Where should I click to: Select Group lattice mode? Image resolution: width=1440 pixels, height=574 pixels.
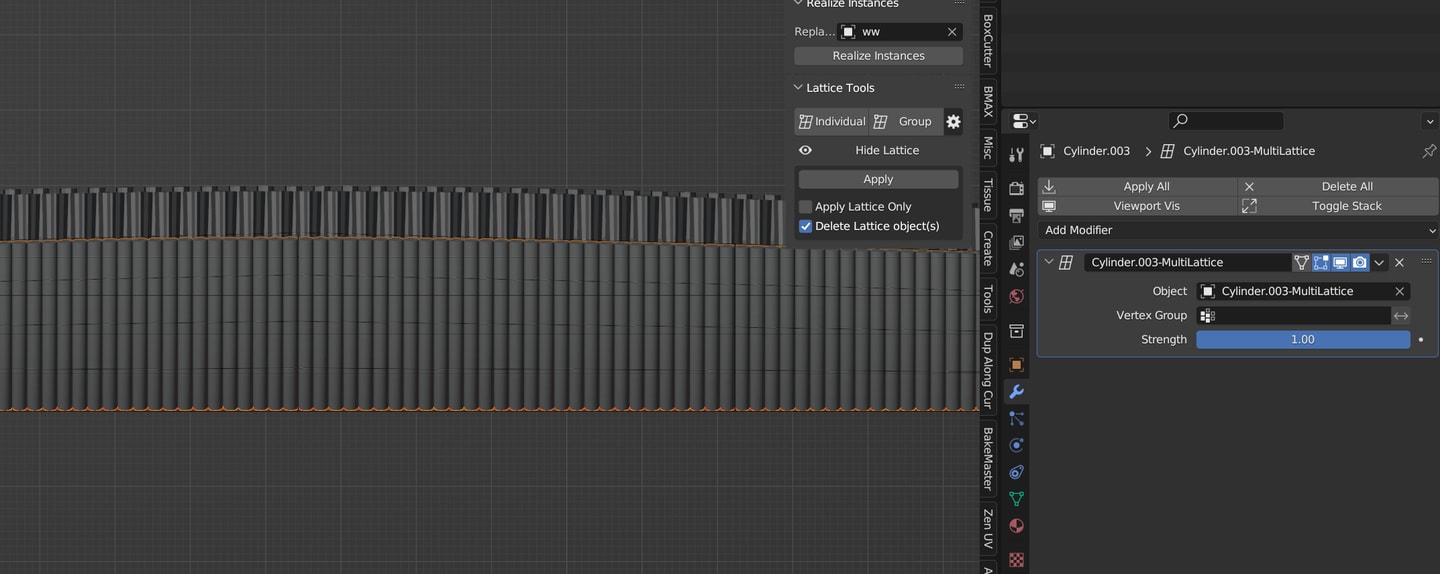pos(906,121)
